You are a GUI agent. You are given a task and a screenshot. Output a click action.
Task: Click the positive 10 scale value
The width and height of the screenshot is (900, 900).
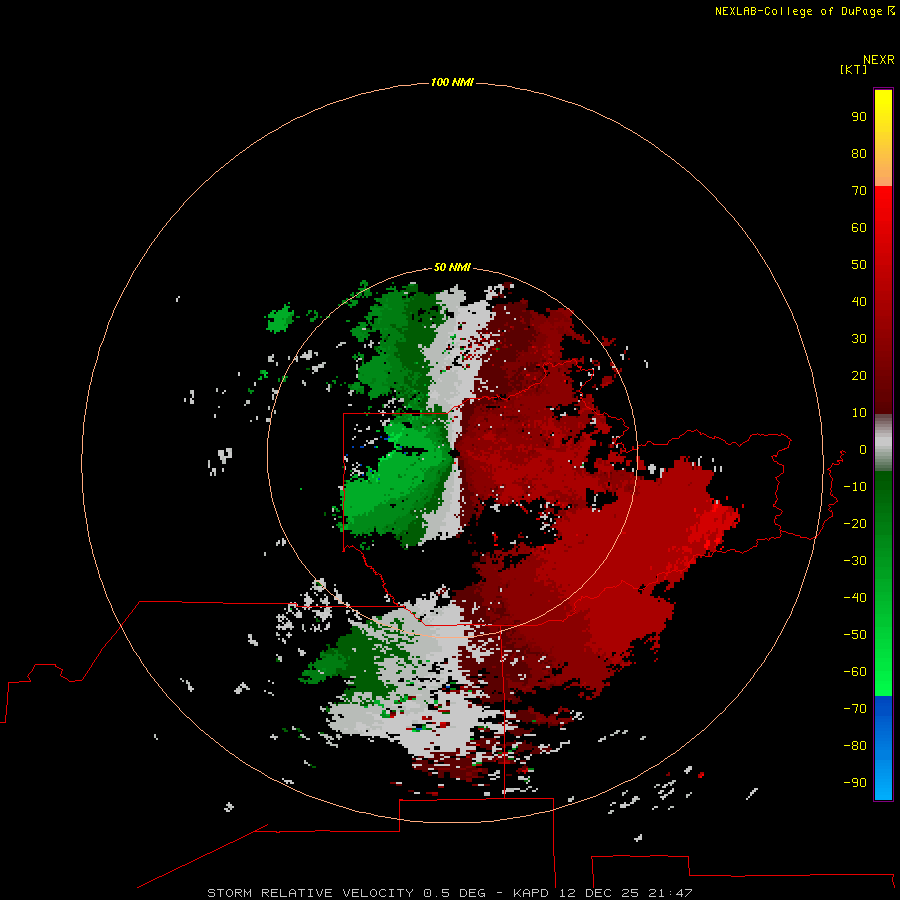(859, 413)
